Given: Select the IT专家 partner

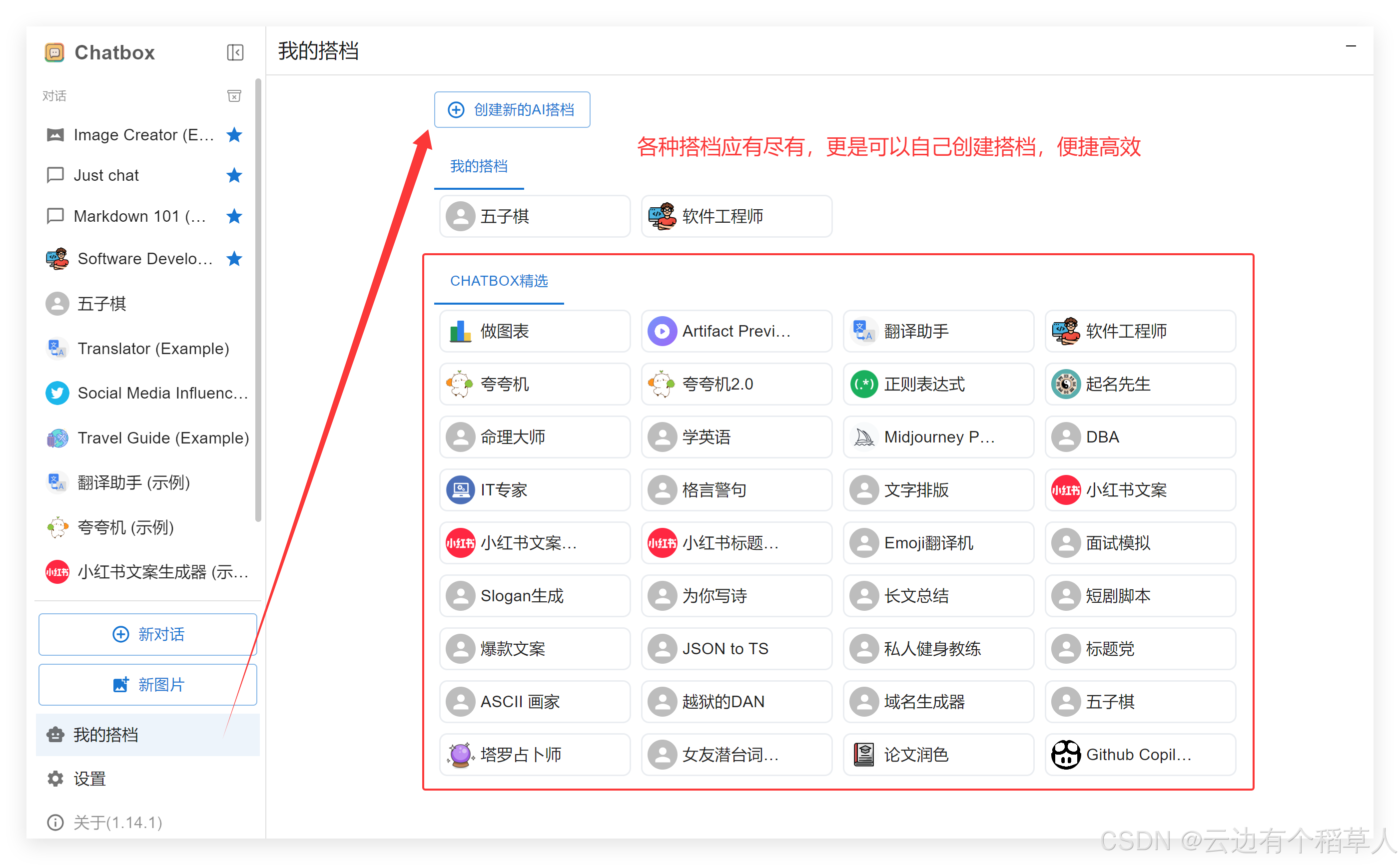Looking at the screenshot, I should (535, 490).
